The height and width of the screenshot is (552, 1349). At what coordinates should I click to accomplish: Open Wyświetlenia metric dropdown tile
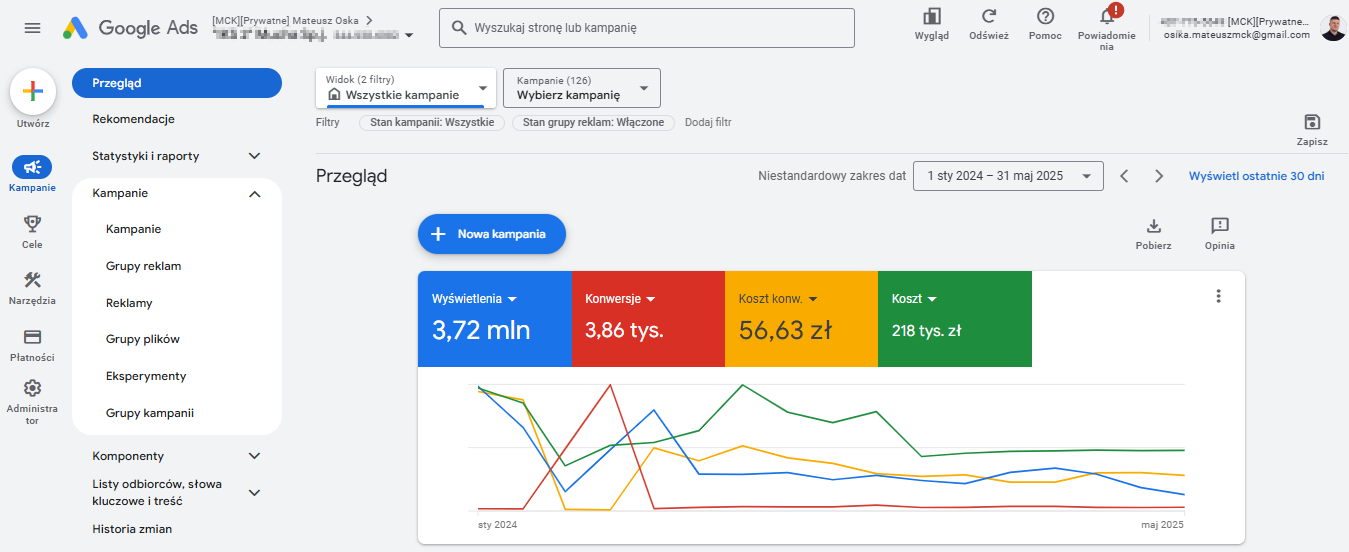tap(494, 319)
